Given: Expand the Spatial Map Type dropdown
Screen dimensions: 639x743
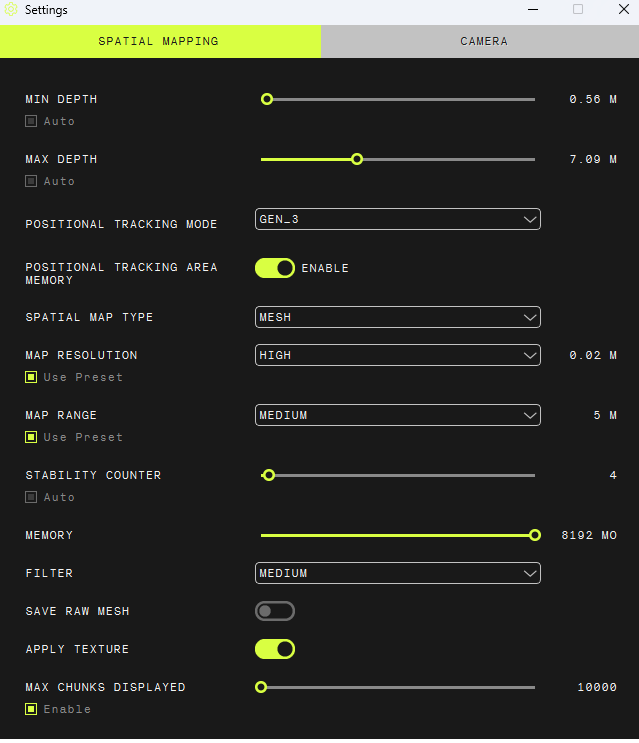Looking at the screenshot, I should pos(397,317).
